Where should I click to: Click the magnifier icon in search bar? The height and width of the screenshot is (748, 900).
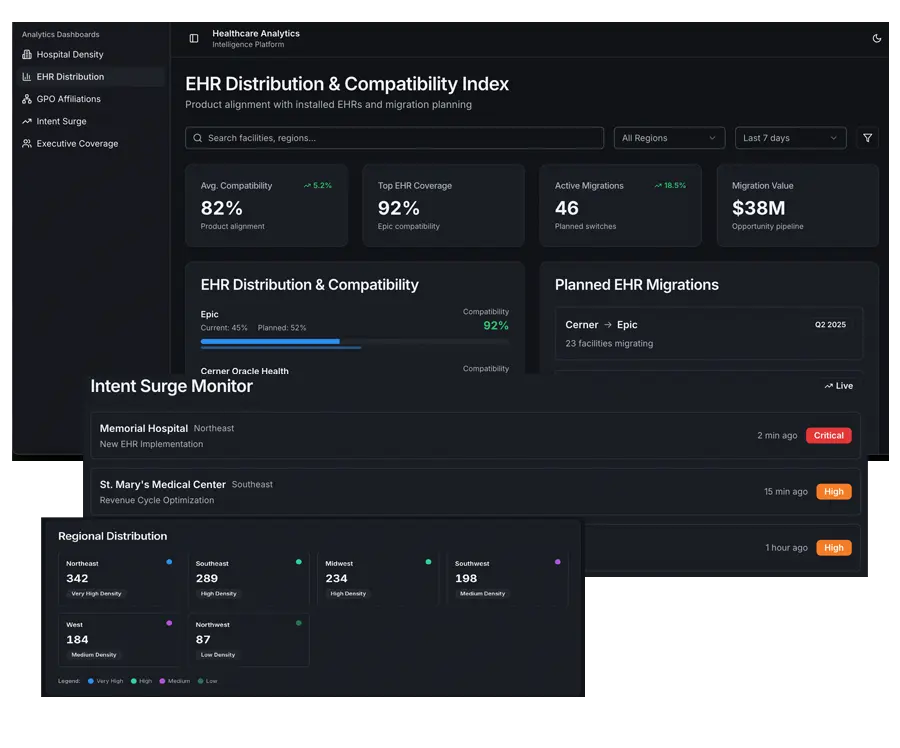pos(198,138)
